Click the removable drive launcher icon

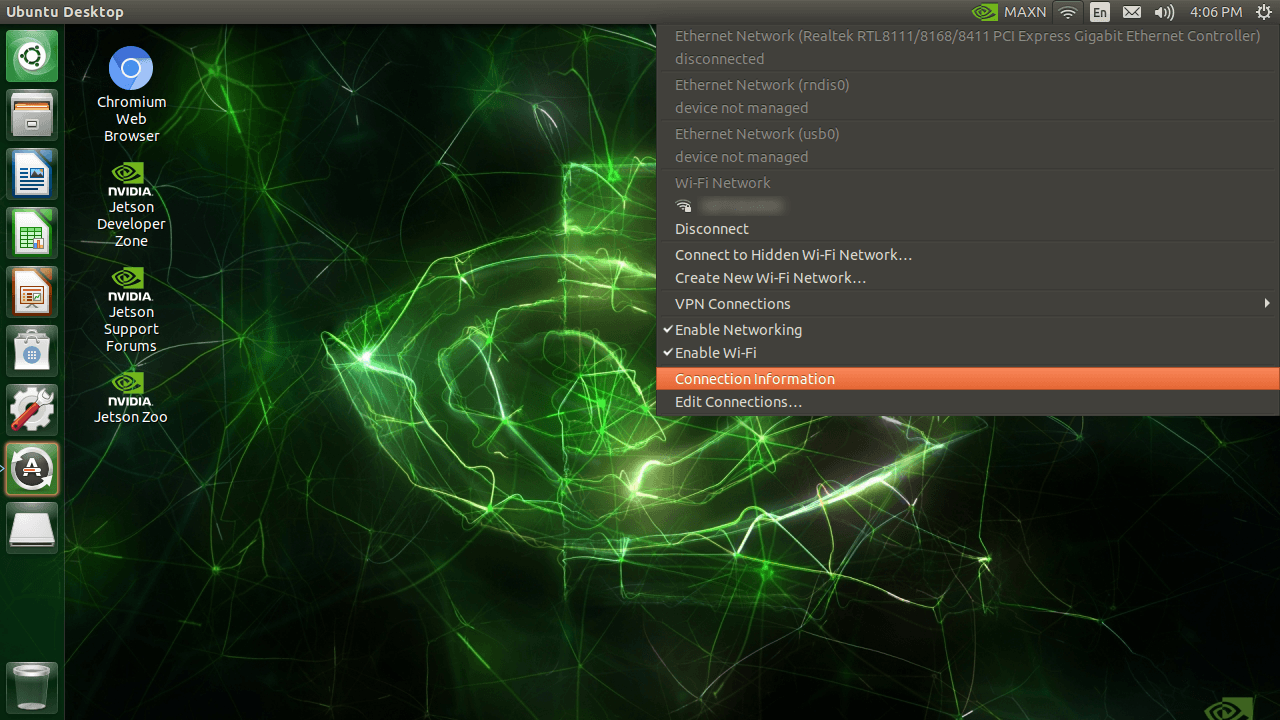[x=33, y=527]
